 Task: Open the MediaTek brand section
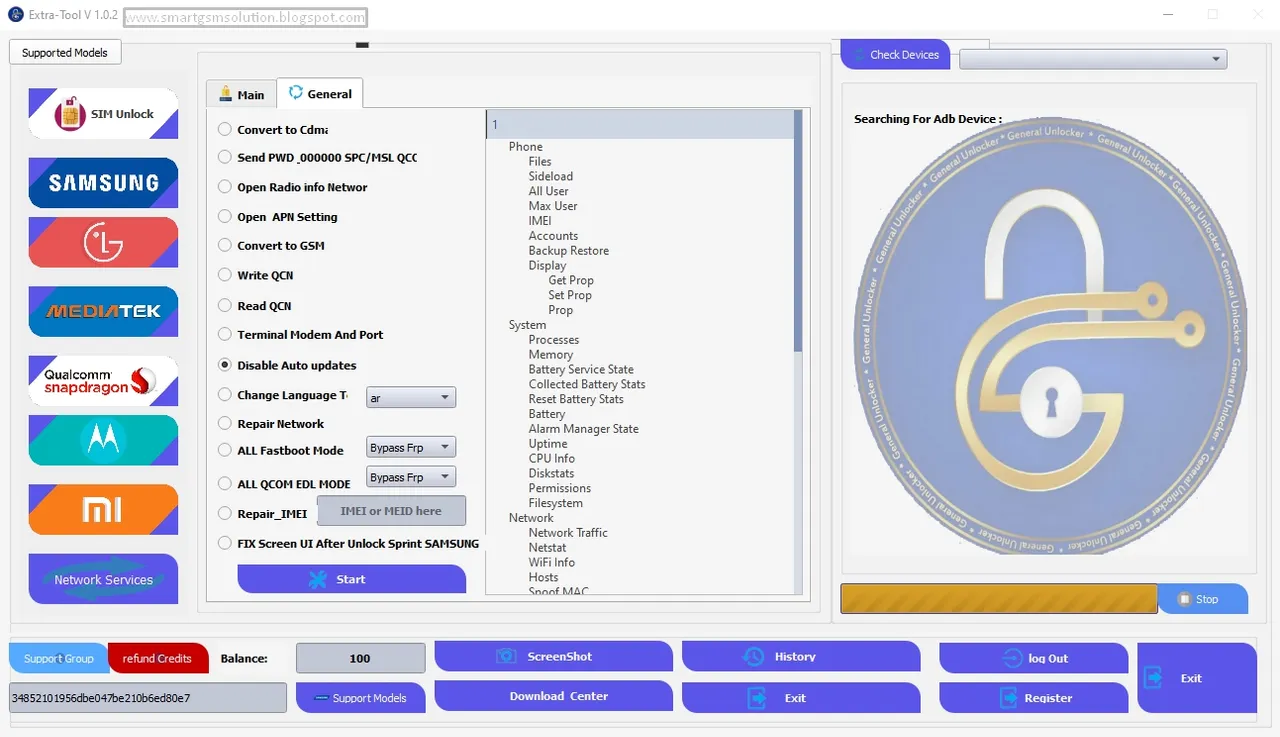(103, 311)
